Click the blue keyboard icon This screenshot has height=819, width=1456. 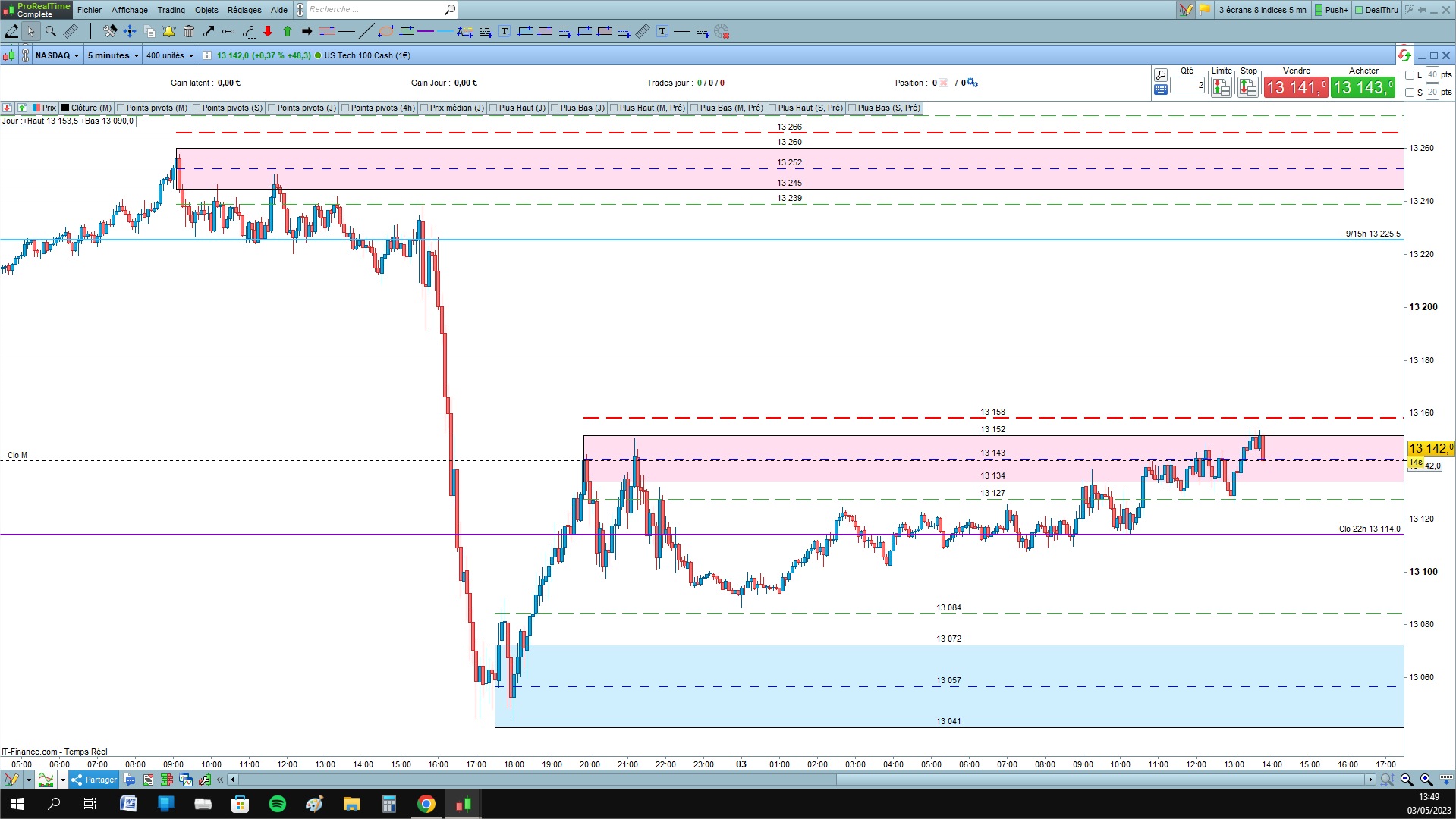pyautogui.click(x=1161, y=90)
